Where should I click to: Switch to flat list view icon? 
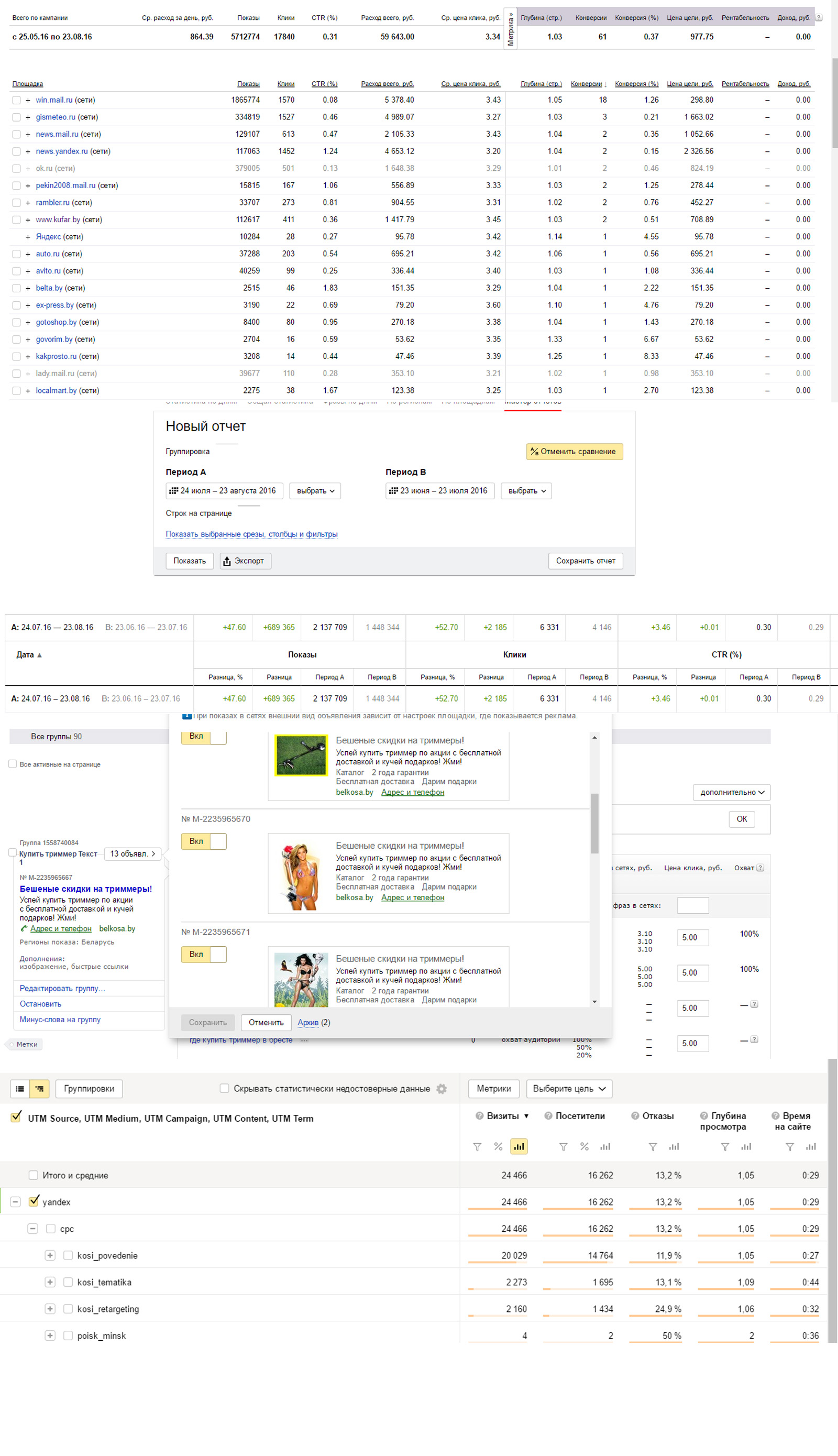(x=20, y=1088)
